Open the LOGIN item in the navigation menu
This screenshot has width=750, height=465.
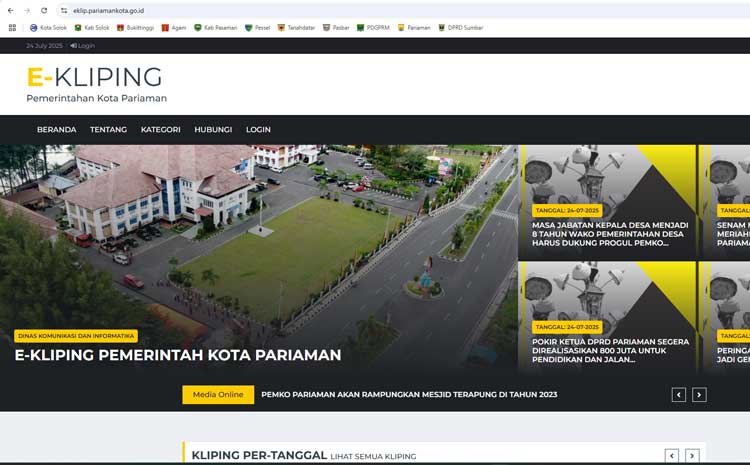click(258, 130)
